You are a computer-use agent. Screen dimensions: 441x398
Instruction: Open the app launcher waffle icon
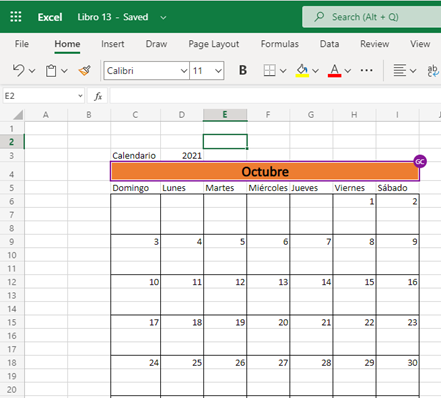[x=16, y=16]
